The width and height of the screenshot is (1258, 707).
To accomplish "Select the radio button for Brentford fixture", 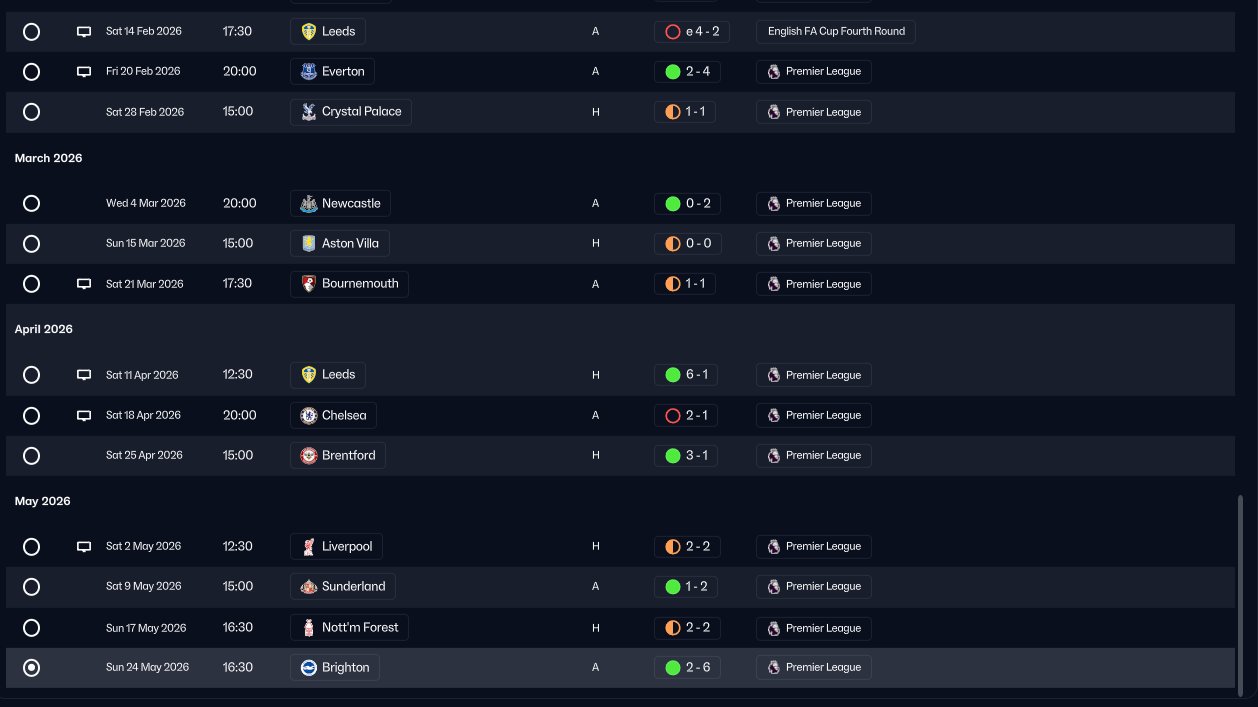I will (31, 456).
